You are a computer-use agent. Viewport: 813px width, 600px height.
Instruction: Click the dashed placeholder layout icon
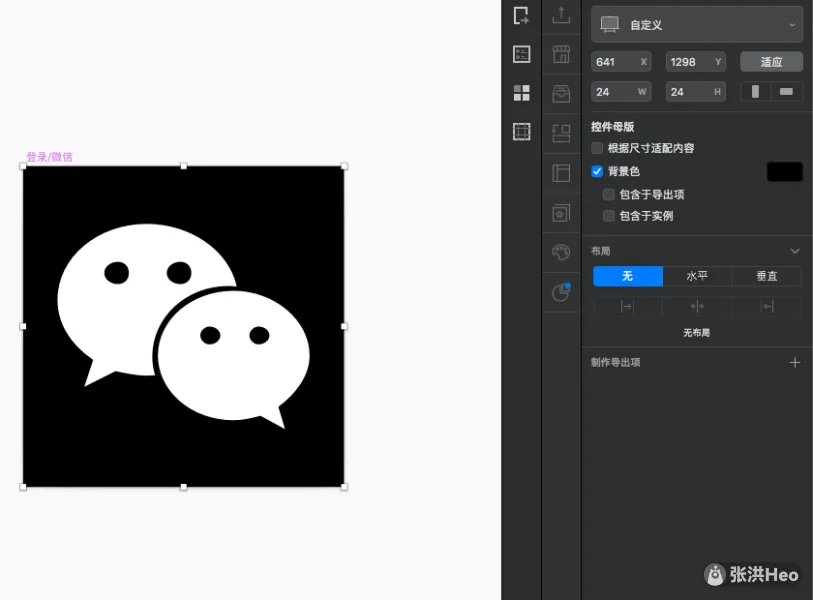(x=561, y=133)
